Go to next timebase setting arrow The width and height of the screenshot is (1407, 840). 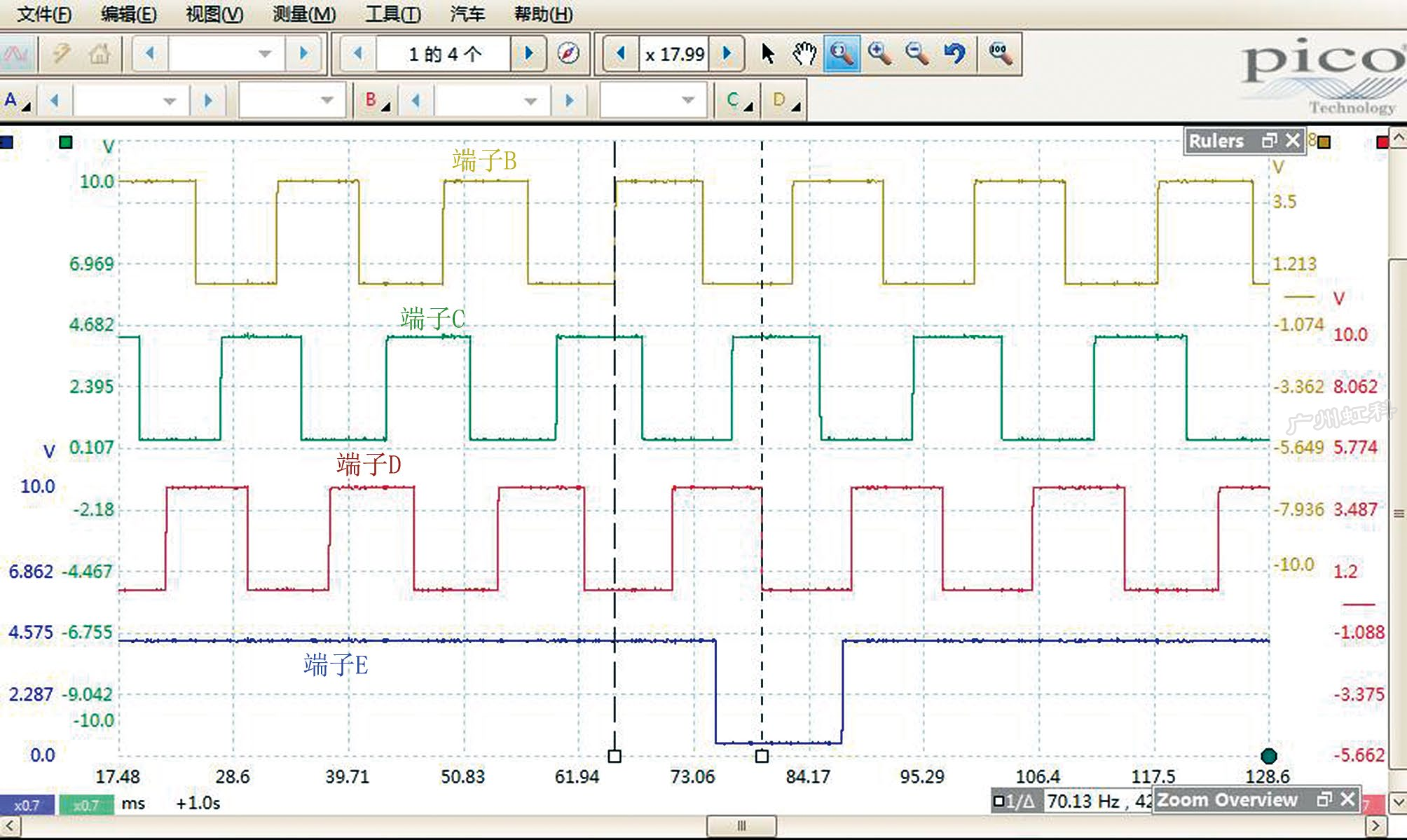pos(303,54)
